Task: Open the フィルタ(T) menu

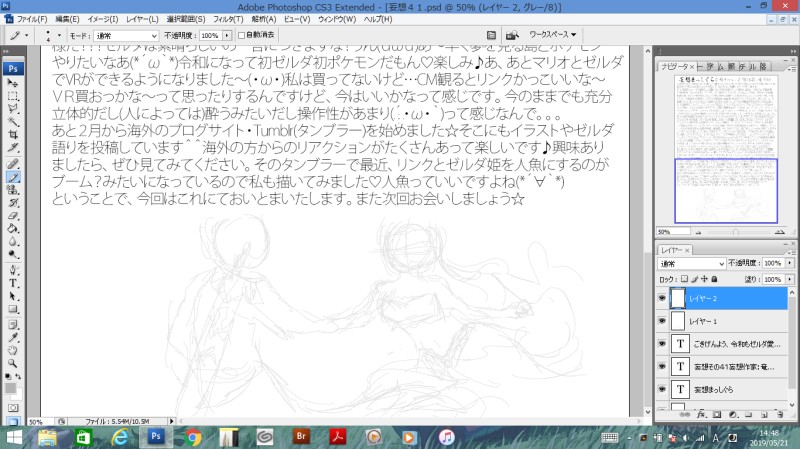Action: click(x=228, y=19)
